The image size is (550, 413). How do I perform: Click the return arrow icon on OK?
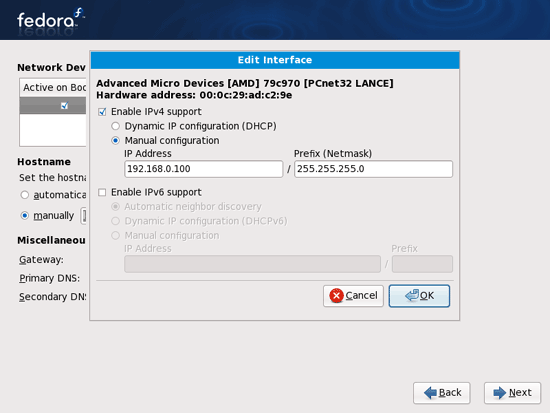point(412,295)
